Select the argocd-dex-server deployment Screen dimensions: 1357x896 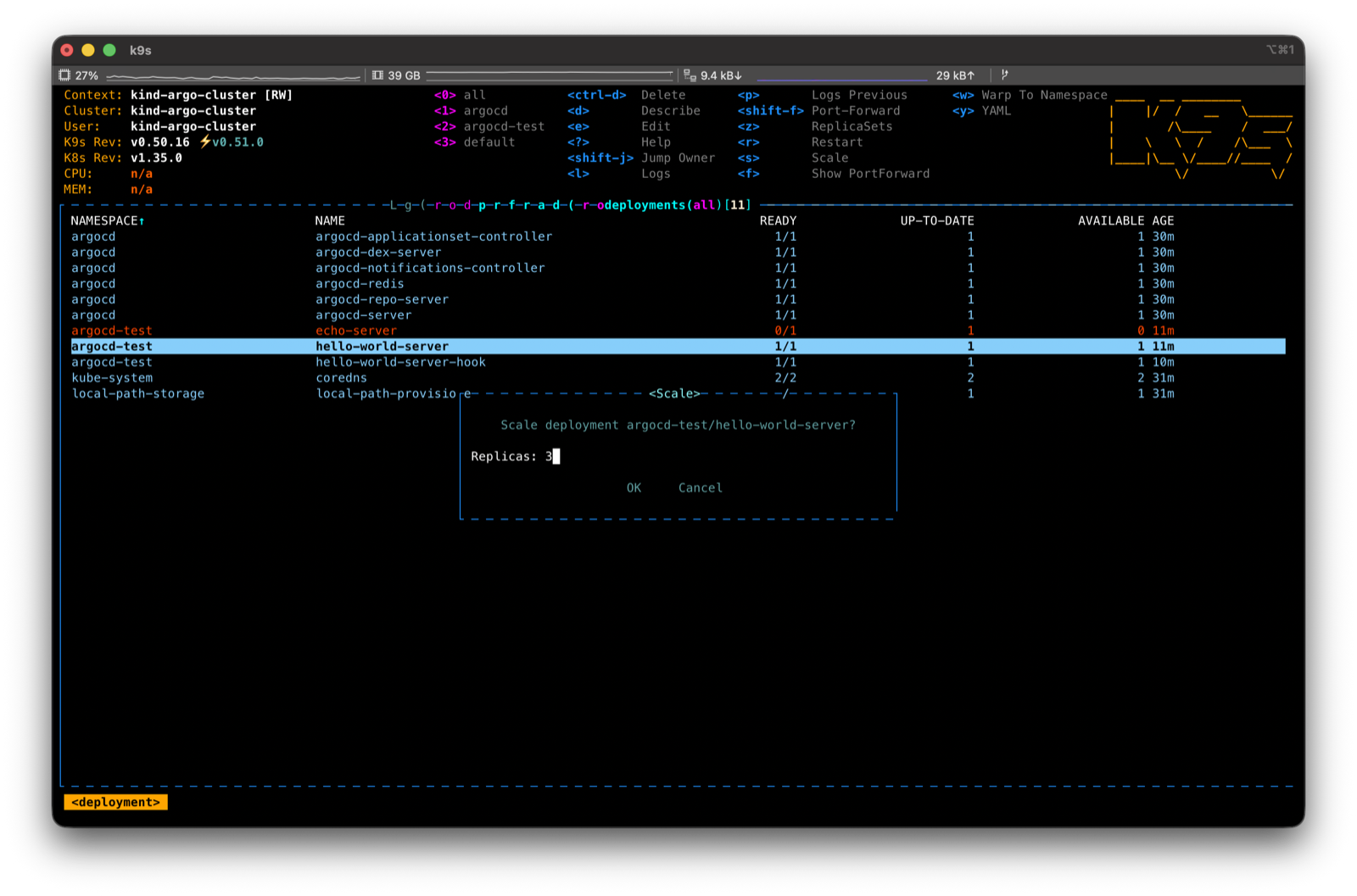pos(678,252)
